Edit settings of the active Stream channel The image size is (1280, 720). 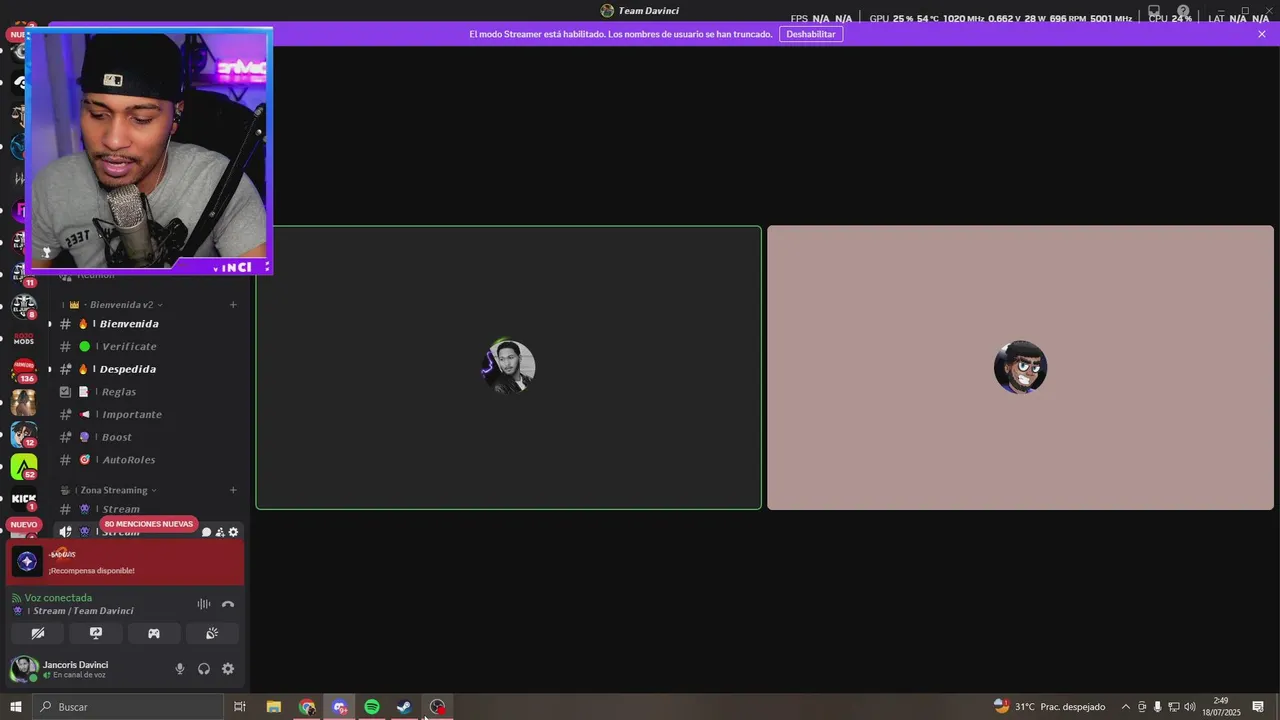[234, 532]
